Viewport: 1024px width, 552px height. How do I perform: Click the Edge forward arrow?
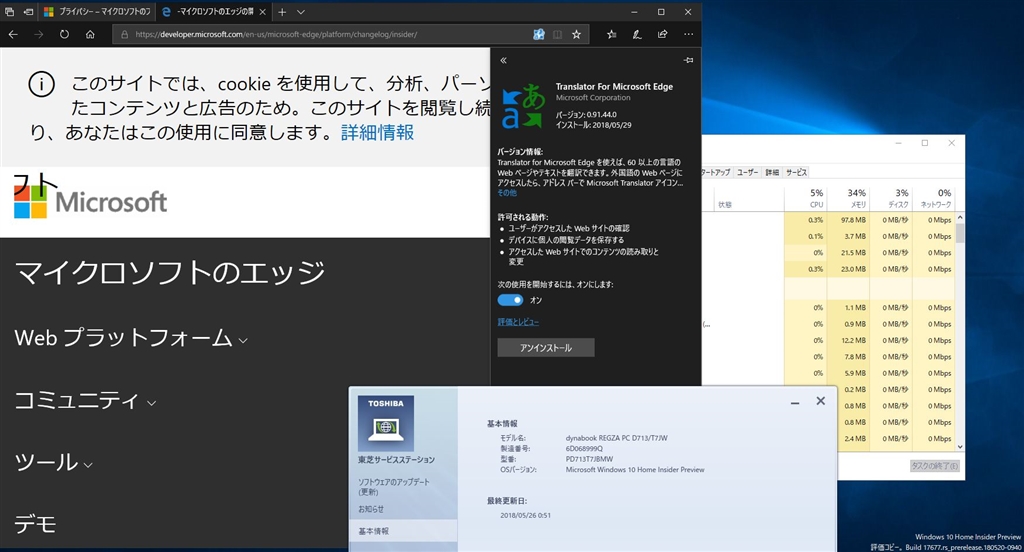(39, 34)
